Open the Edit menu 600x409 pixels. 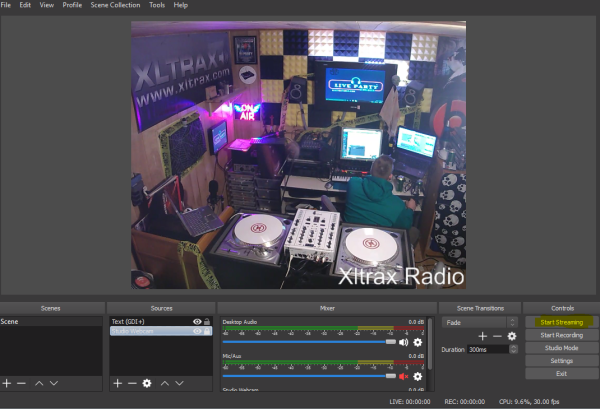(x=25, y=5)
